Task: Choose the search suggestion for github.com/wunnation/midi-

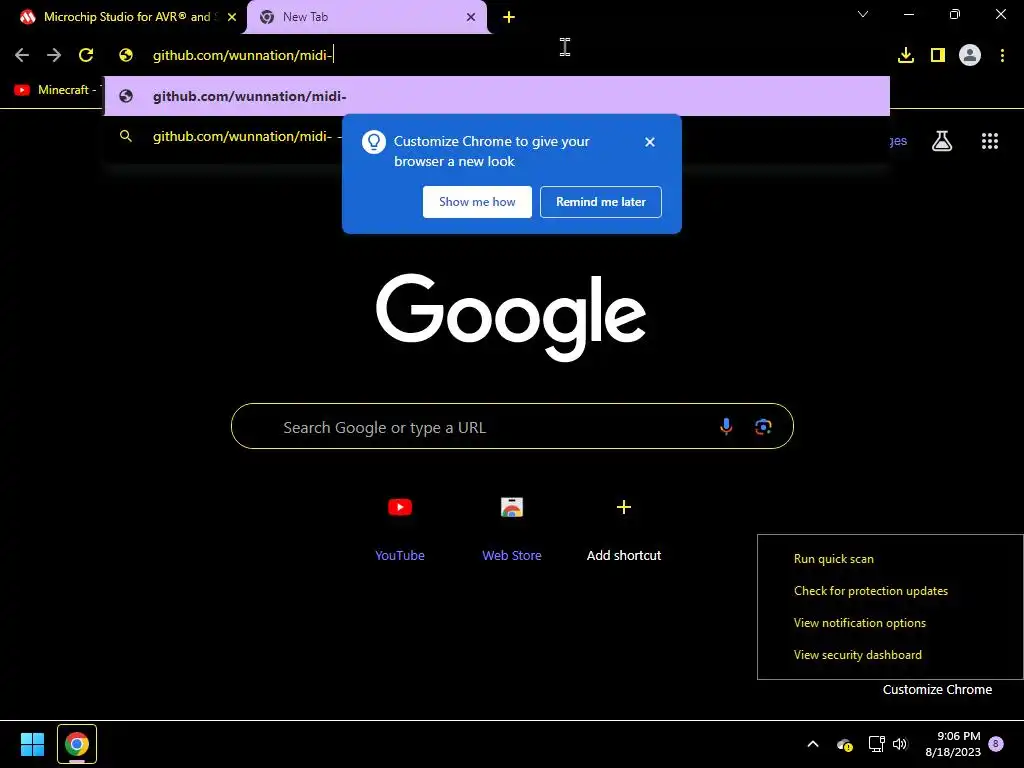Action: pos(242,136)
